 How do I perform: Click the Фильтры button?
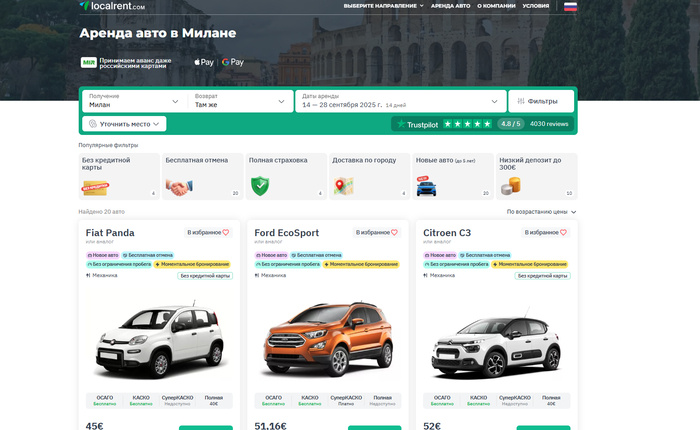[x=541, y=101]
